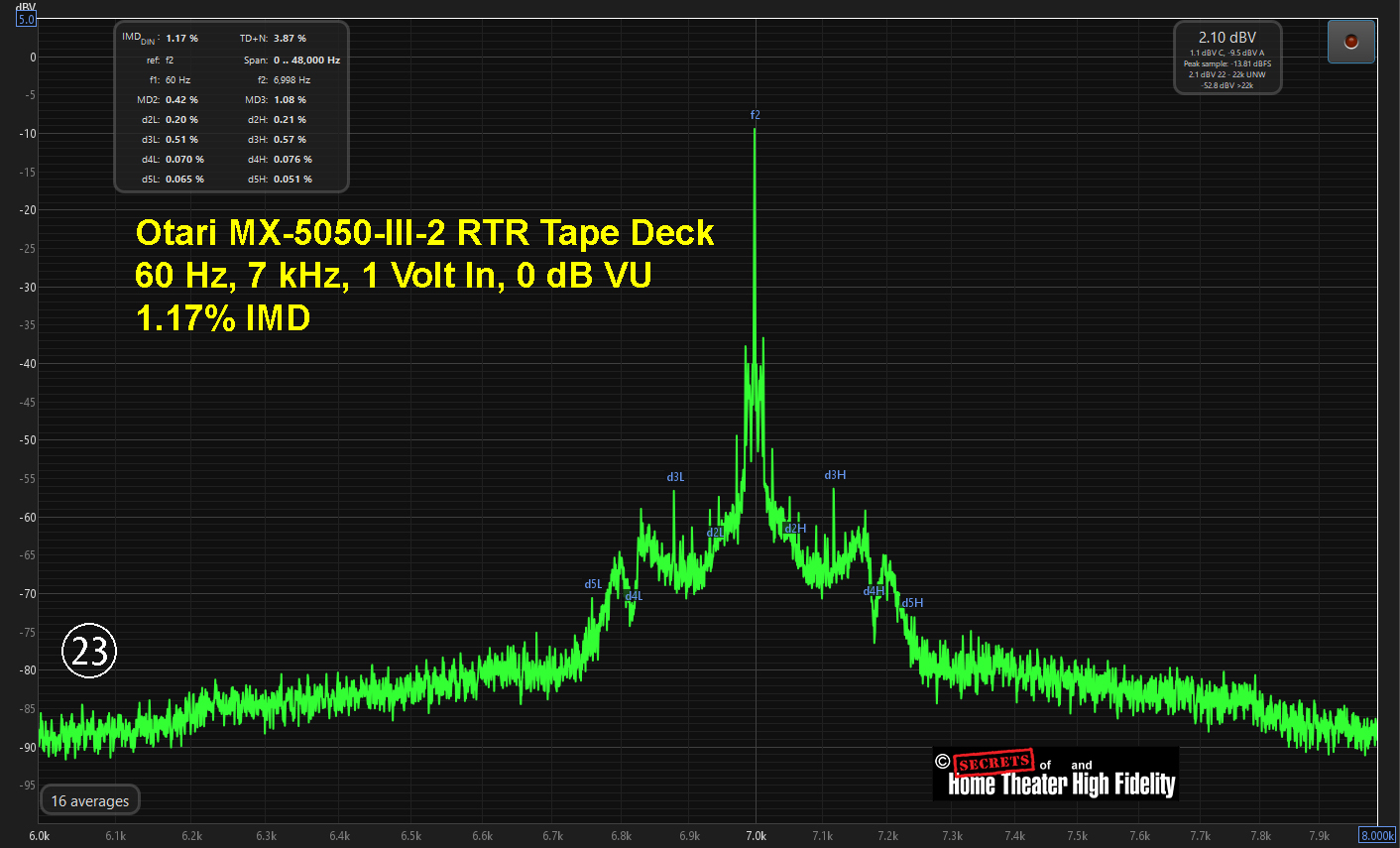Screen dimensions: 1400x848
Task: Click the 0.065 % d5L panel value
Action: (x=184, y=179)
